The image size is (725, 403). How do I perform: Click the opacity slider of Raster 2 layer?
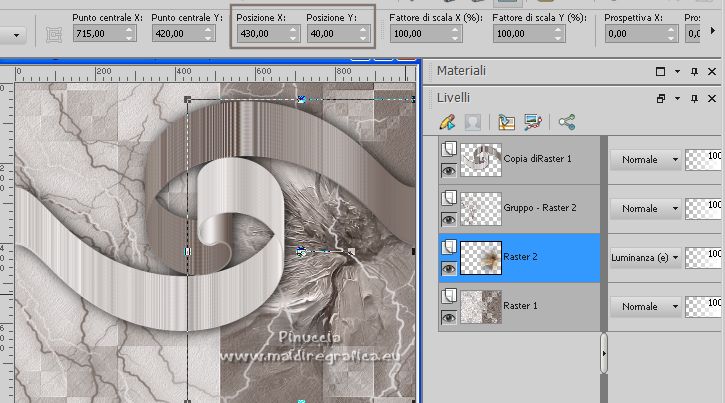703,258
